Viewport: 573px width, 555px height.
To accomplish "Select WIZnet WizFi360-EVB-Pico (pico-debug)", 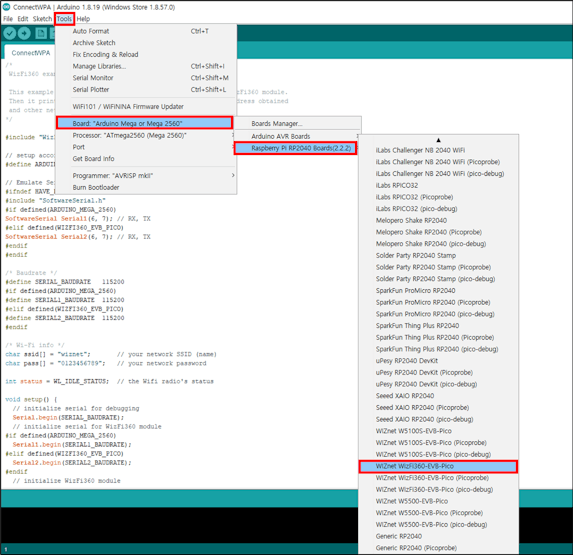I will 439,490.
